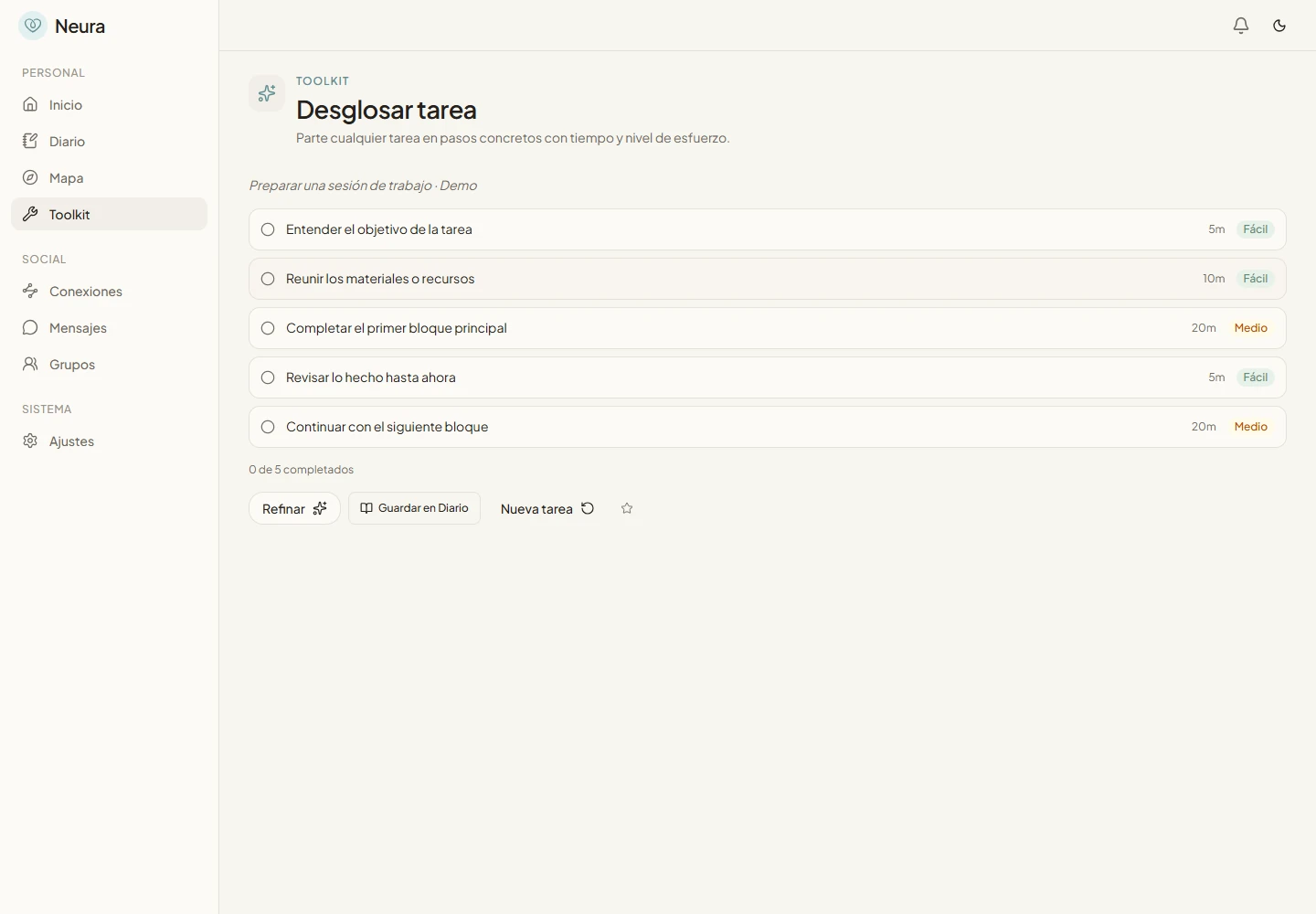Image resolution: width=1316 pixels, height=914 pixels.
Task: Toggle dark mode moon icon
Action: [1279, 26]
